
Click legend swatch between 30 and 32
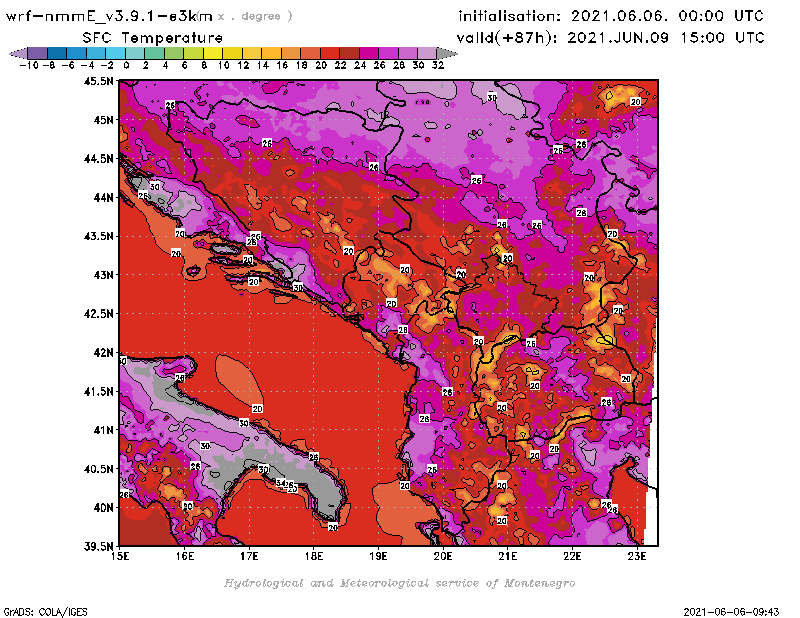427,53
